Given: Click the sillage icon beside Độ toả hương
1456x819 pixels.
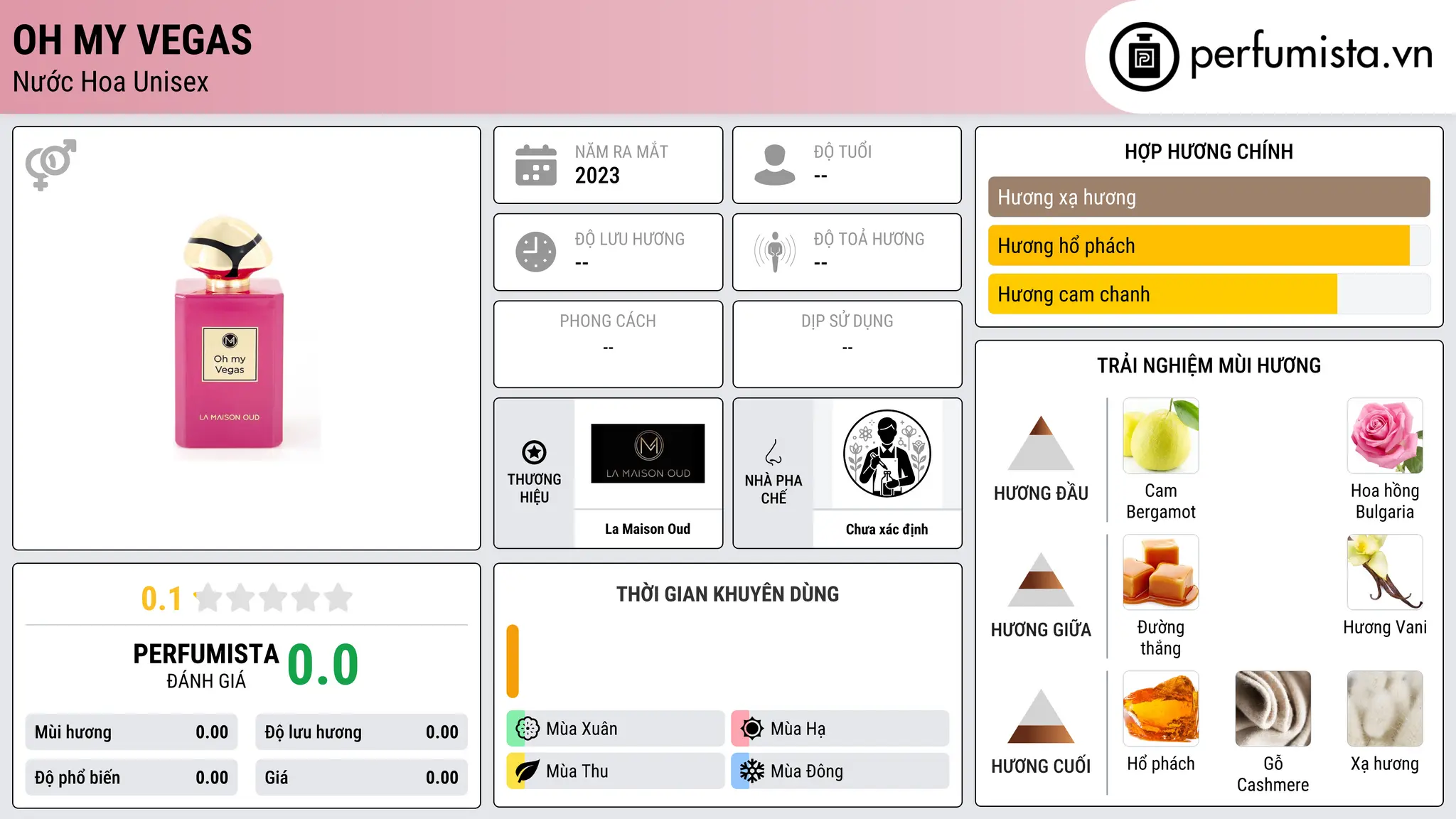Looking at the screenshot, I should pos(775,252).
